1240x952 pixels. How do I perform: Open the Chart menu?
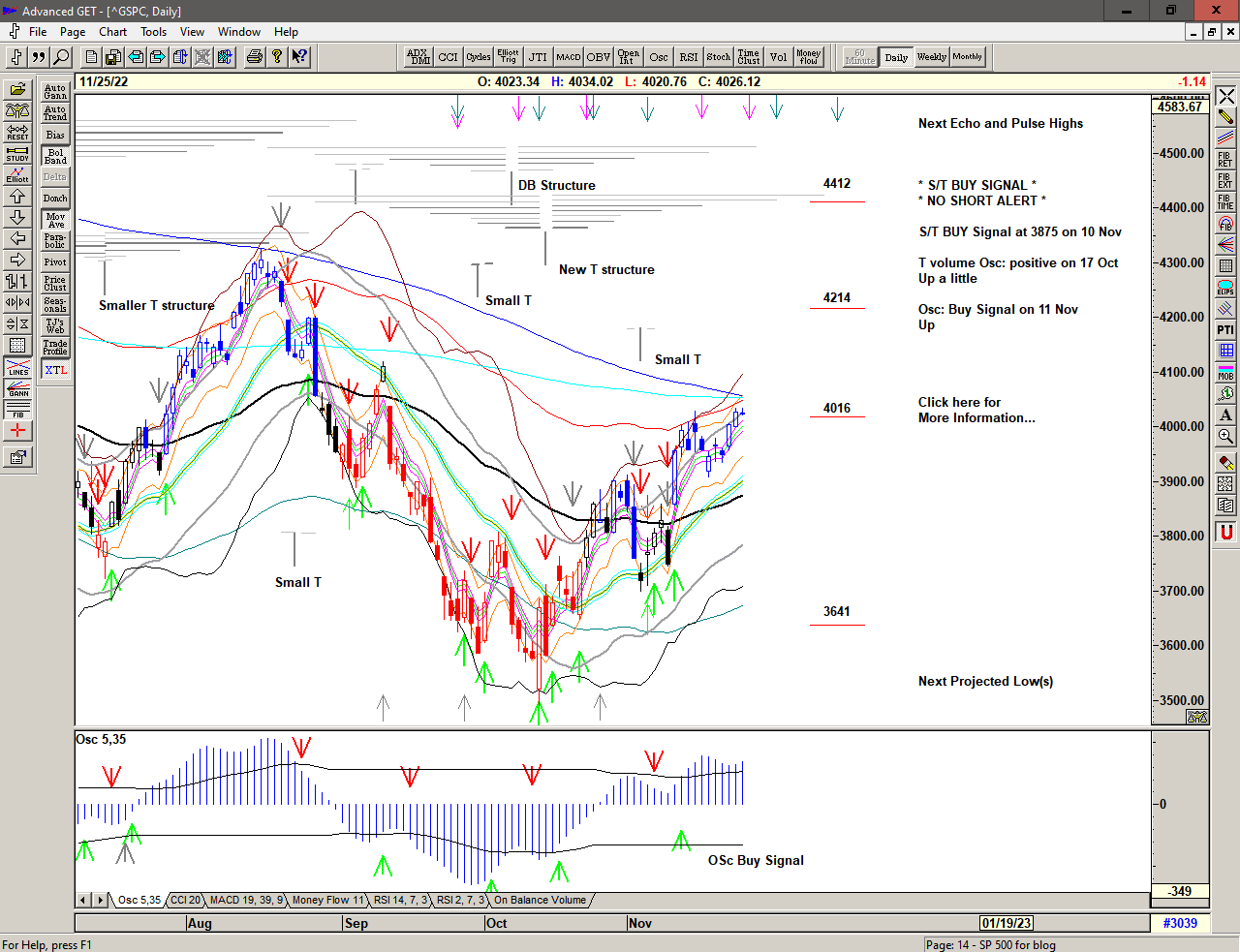[x=112, y=32]
